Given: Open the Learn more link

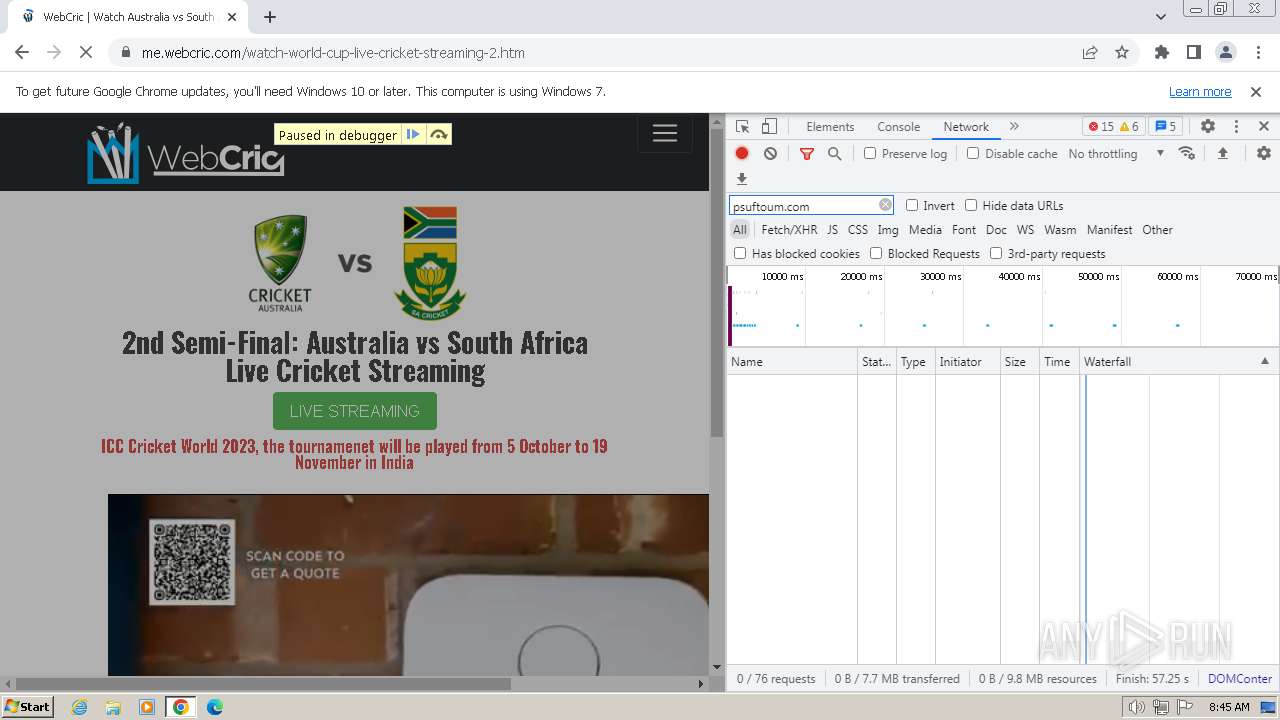Looking at the screenshot, I should click(x=1200, y=91).
